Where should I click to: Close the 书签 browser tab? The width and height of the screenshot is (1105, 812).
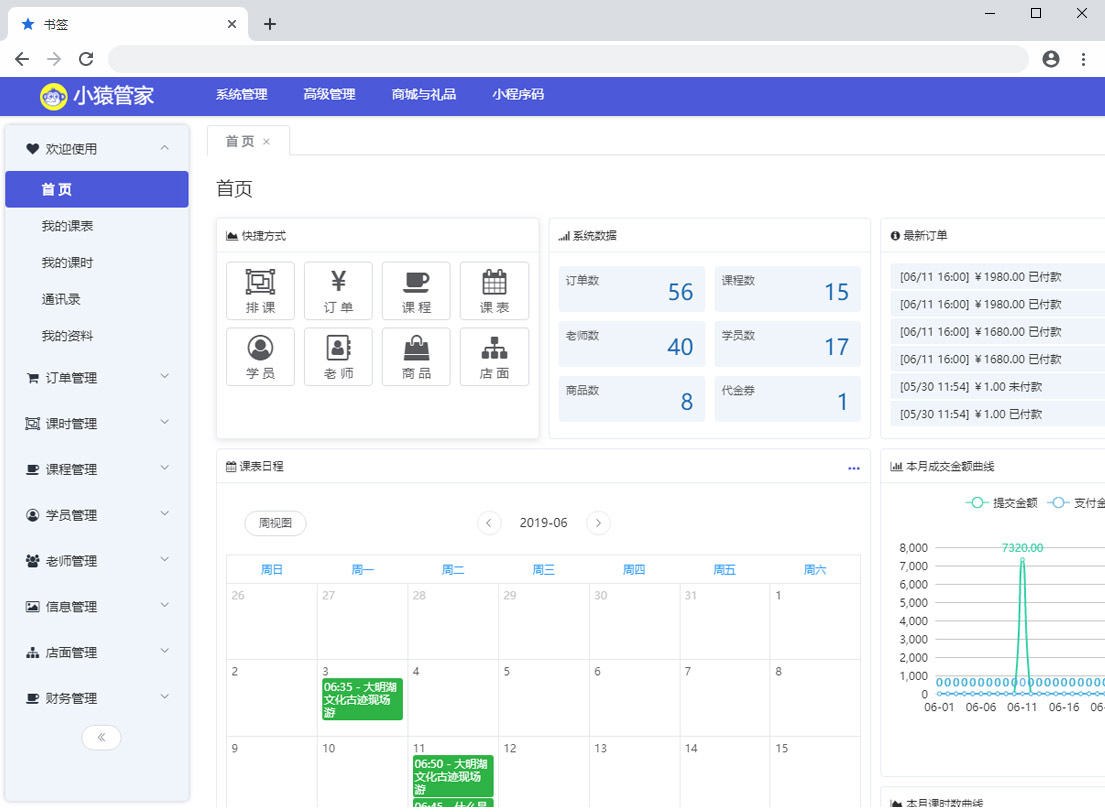(x=232, y=24)
